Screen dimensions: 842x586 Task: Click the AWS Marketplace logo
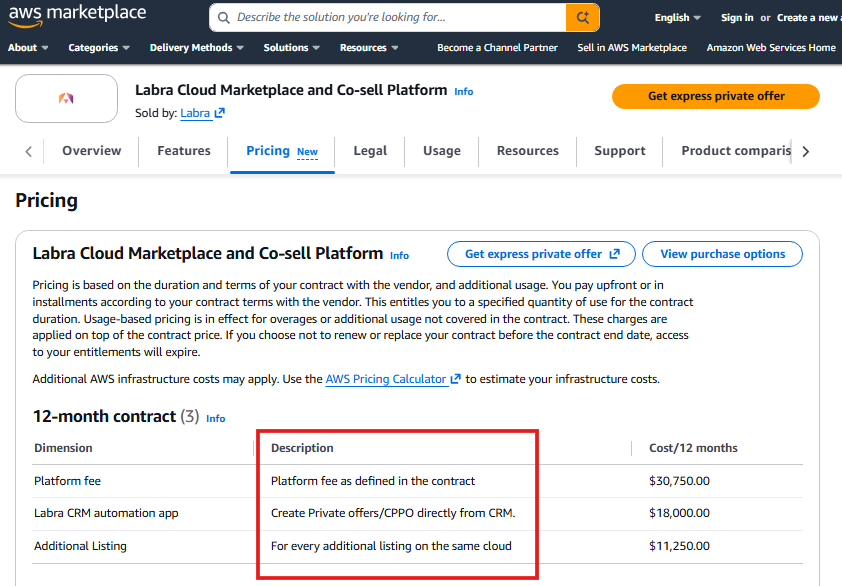[77, 16]
